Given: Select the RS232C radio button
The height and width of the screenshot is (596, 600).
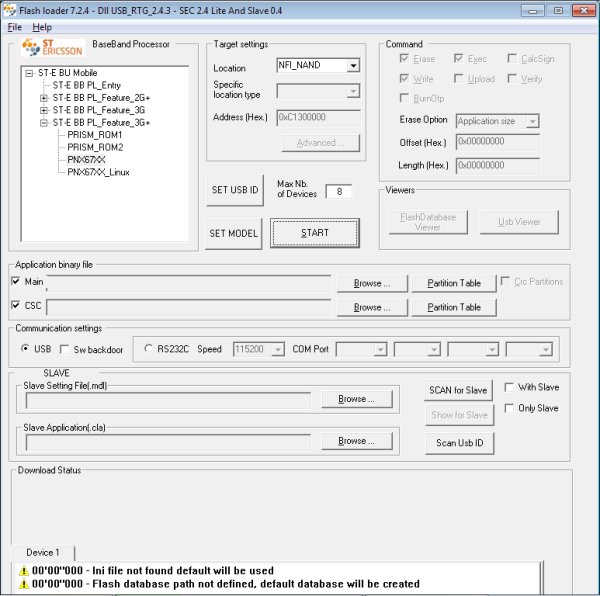Looking at the screenshot, I should [x=148, y=348].
